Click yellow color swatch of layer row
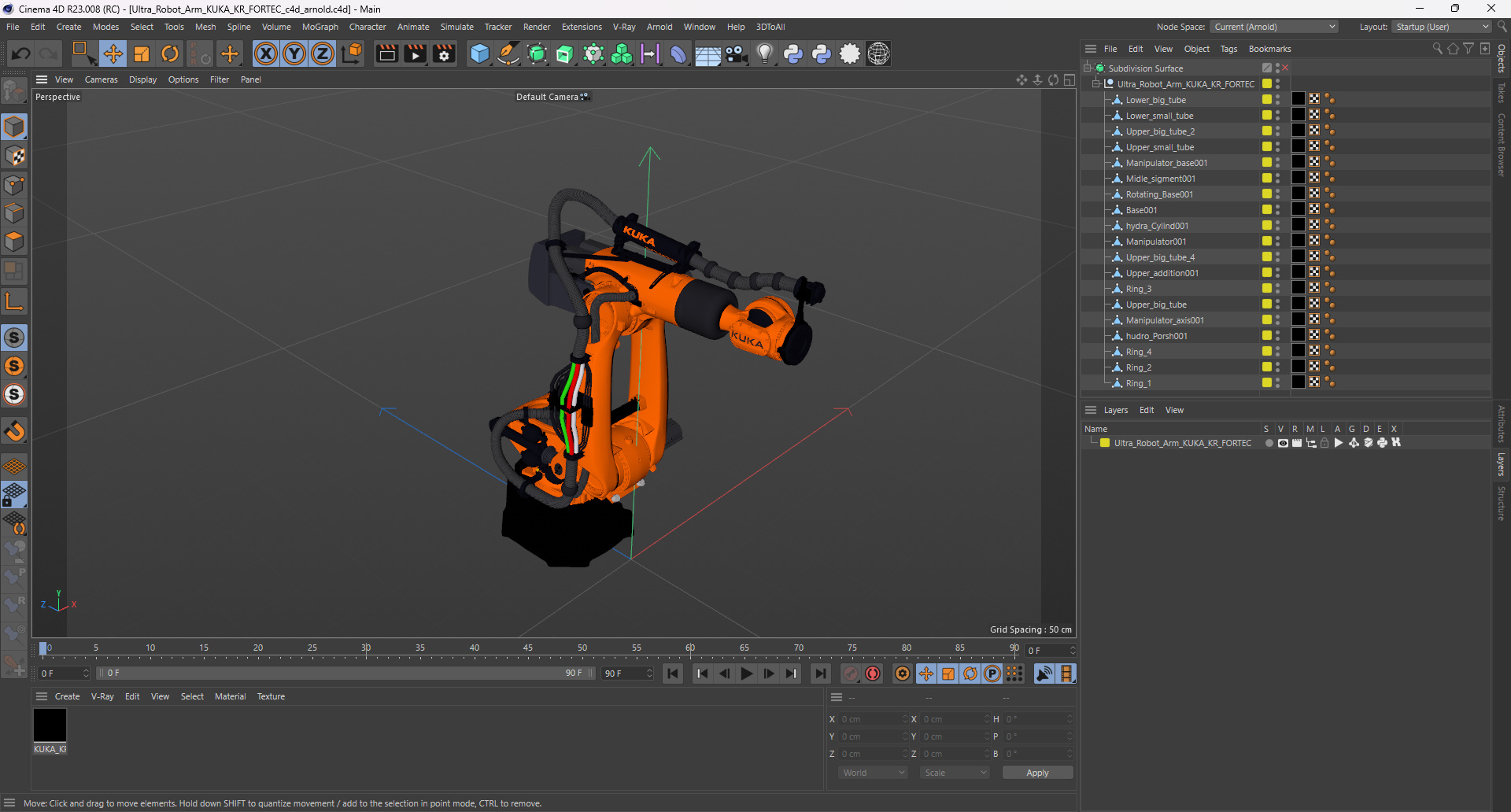This screenshot has height=812, width=1511. tap(1105, 443)
